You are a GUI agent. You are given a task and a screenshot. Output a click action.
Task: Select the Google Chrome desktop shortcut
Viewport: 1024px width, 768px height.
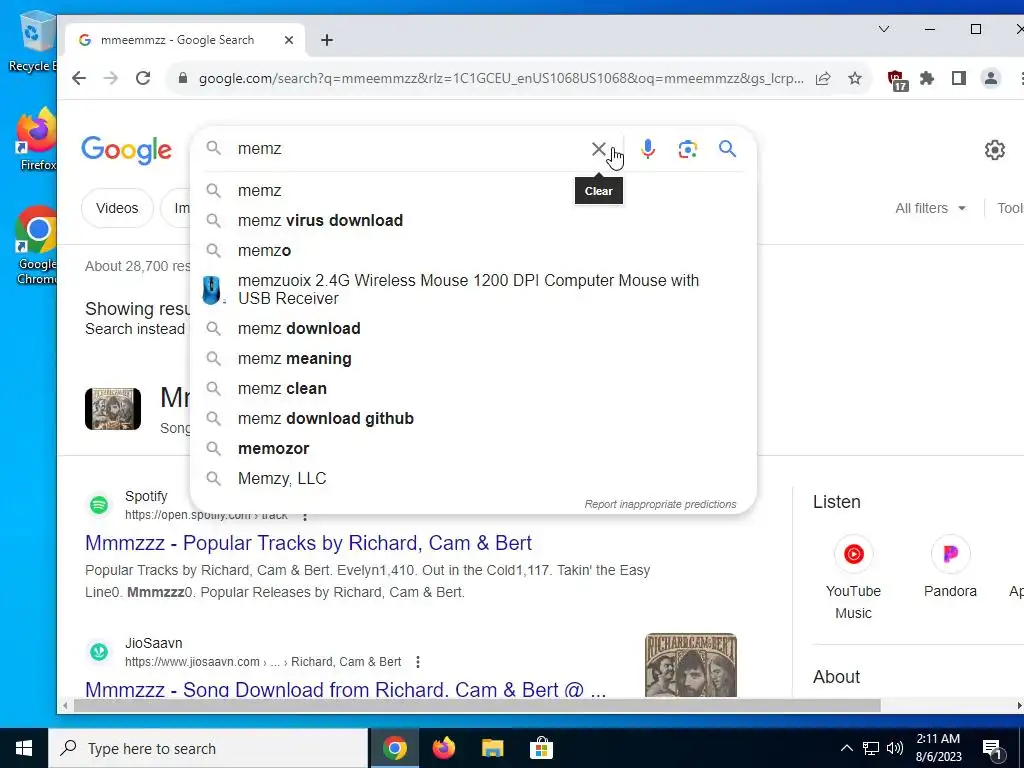[x=37, y=246]
